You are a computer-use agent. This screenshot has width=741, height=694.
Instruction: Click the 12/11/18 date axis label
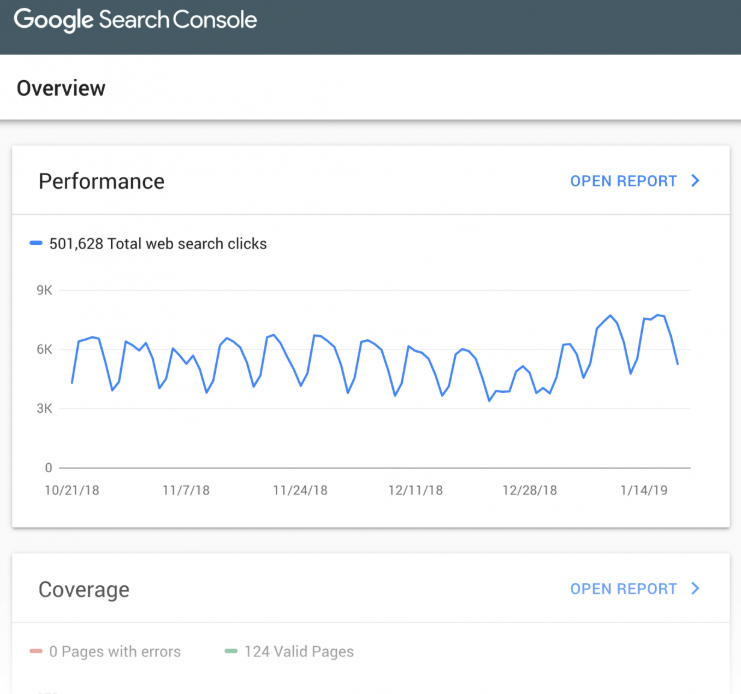(415, 490)
